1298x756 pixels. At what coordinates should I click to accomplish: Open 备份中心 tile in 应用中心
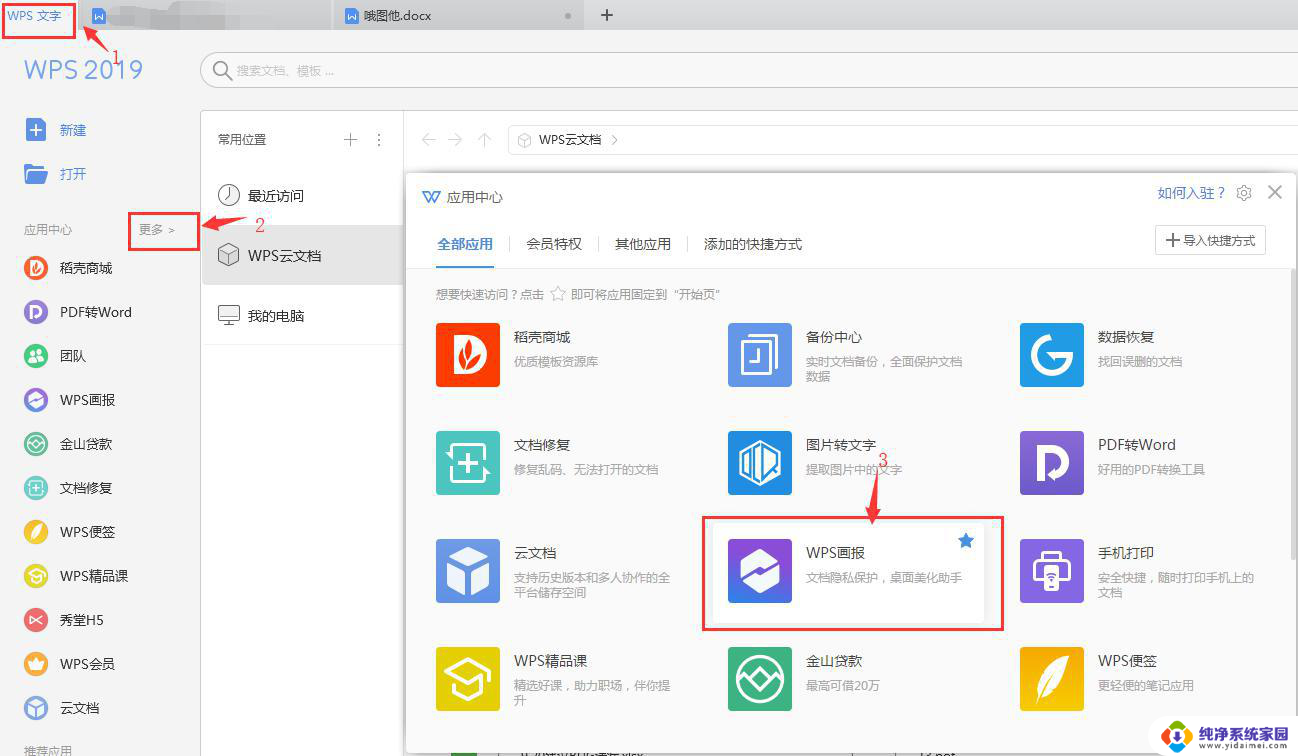tap(848, 355)
